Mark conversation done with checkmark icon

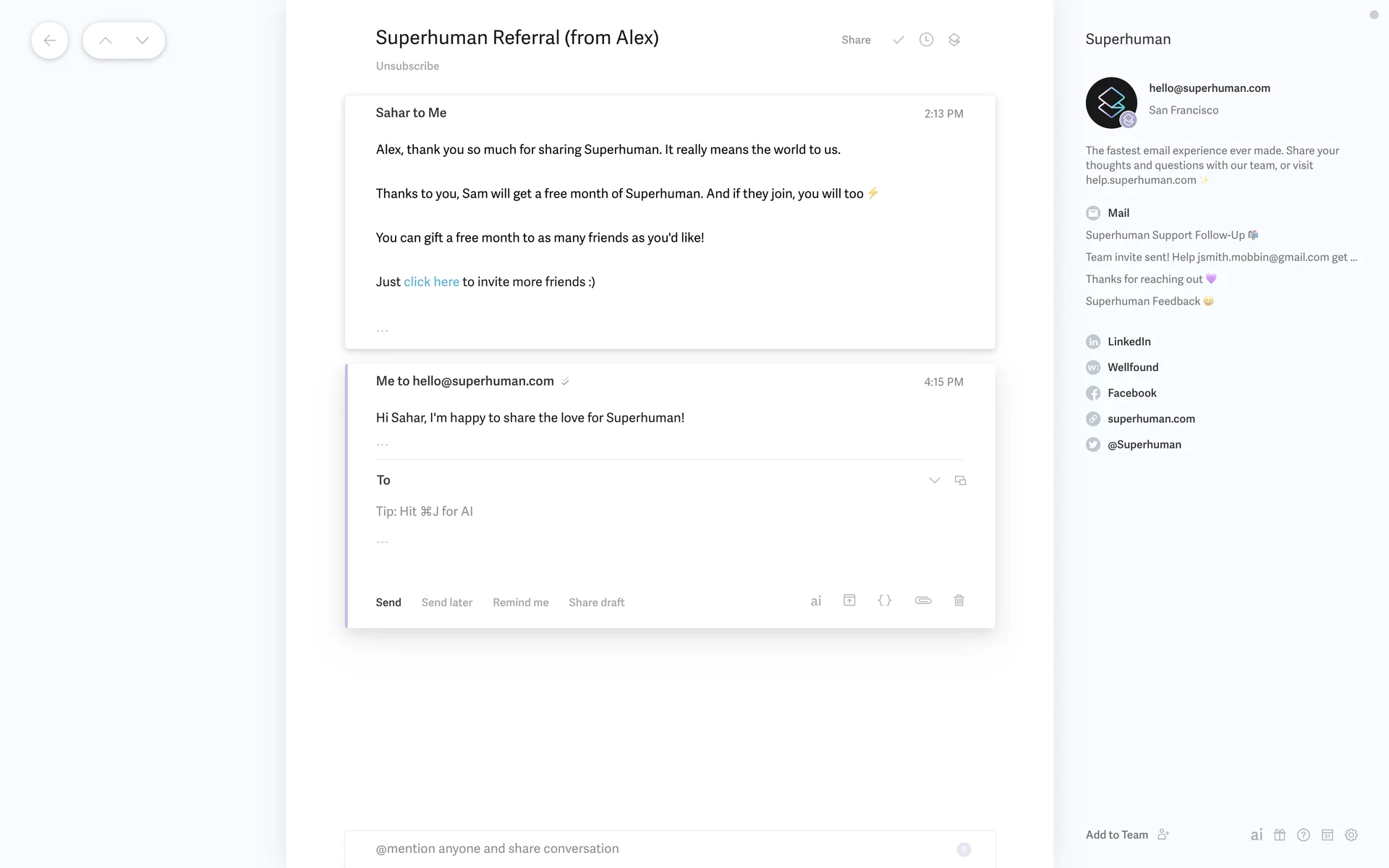[x=898, y=40]
